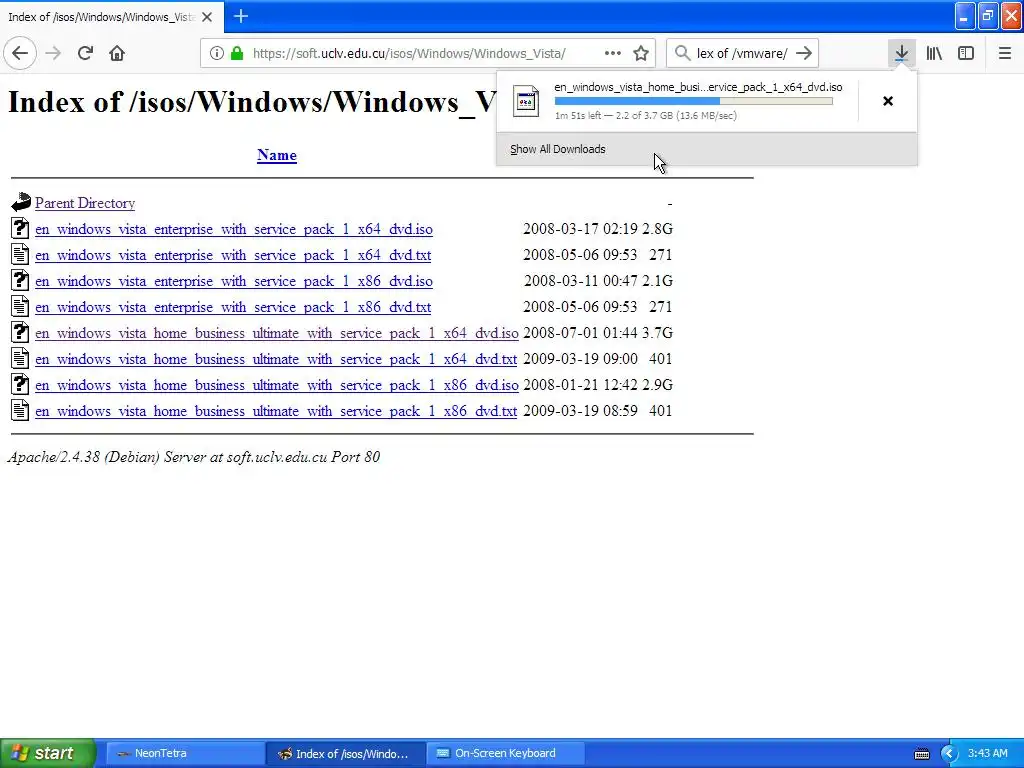Switch to On-Screen Keyboard taskbar item

(505, 753)
